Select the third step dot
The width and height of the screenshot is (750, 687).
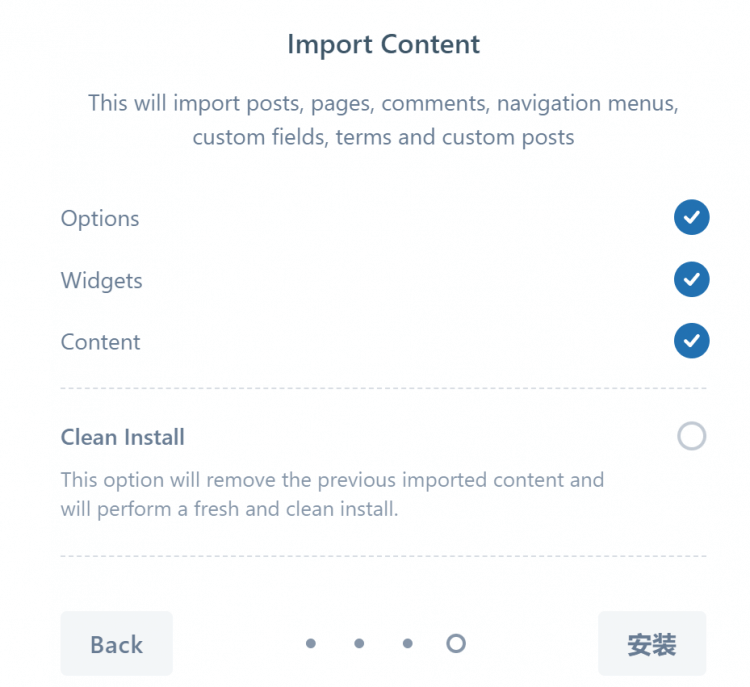coord(407,644)
